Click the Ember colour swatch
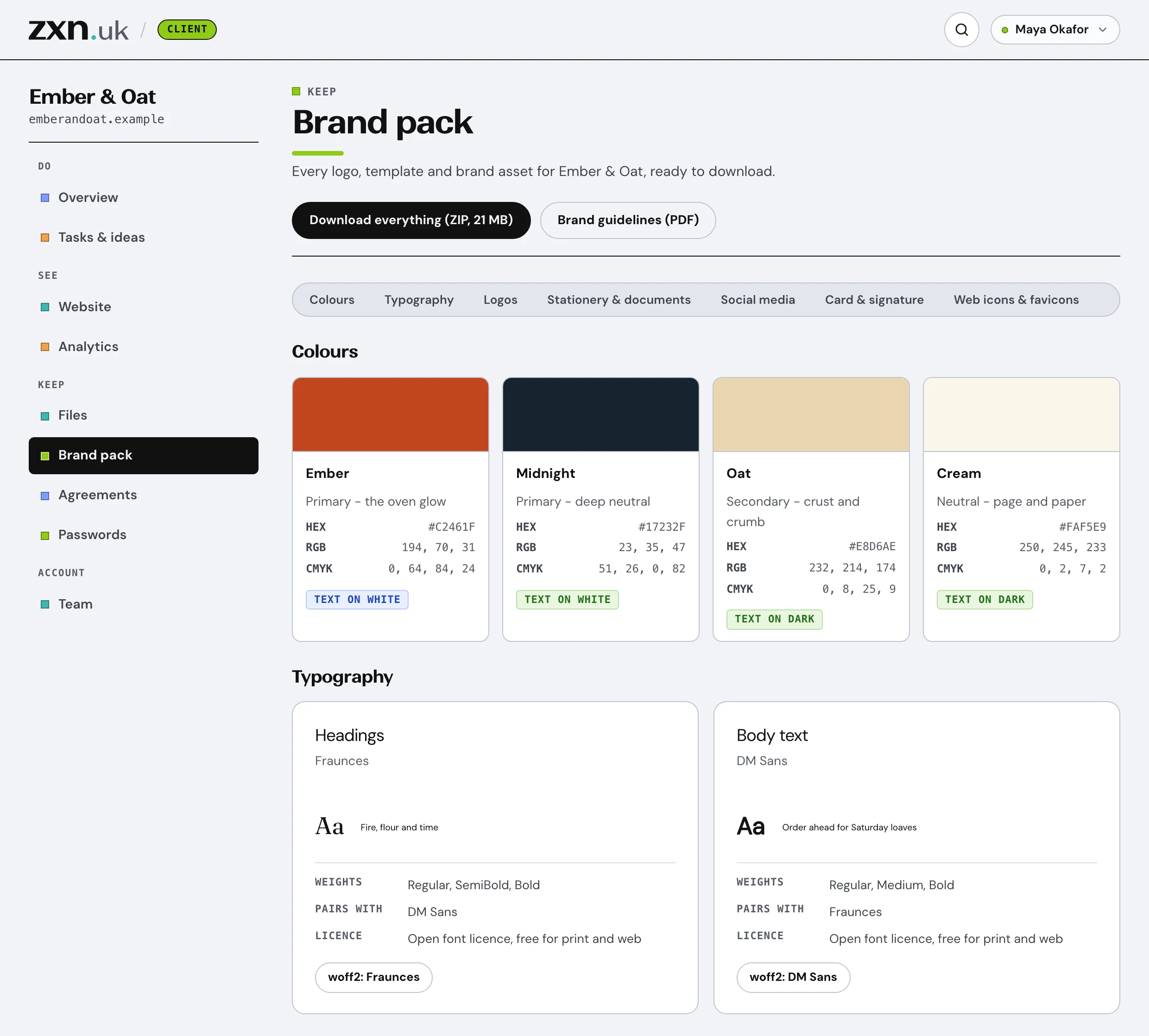The image size is (1149, 1036). [391, 414]
